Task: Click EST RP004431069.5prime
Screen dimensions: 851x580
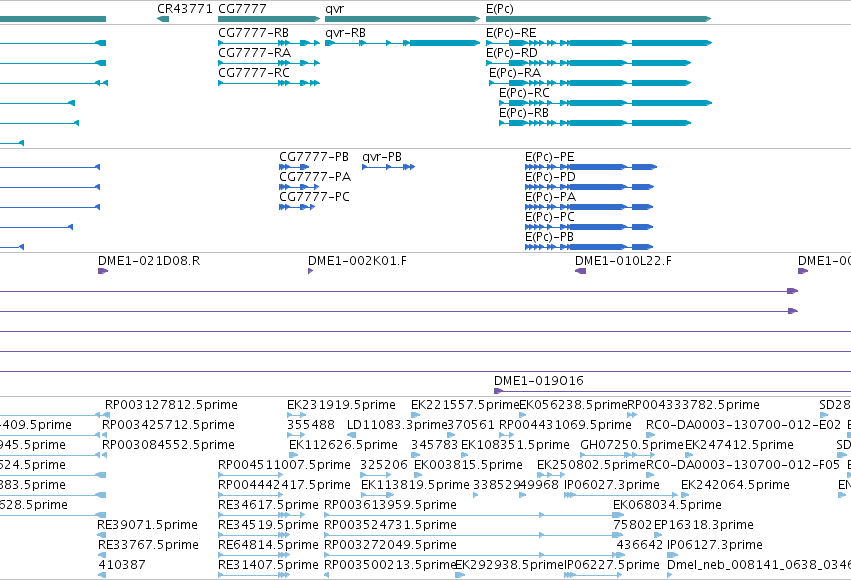Action: point(506,435)
